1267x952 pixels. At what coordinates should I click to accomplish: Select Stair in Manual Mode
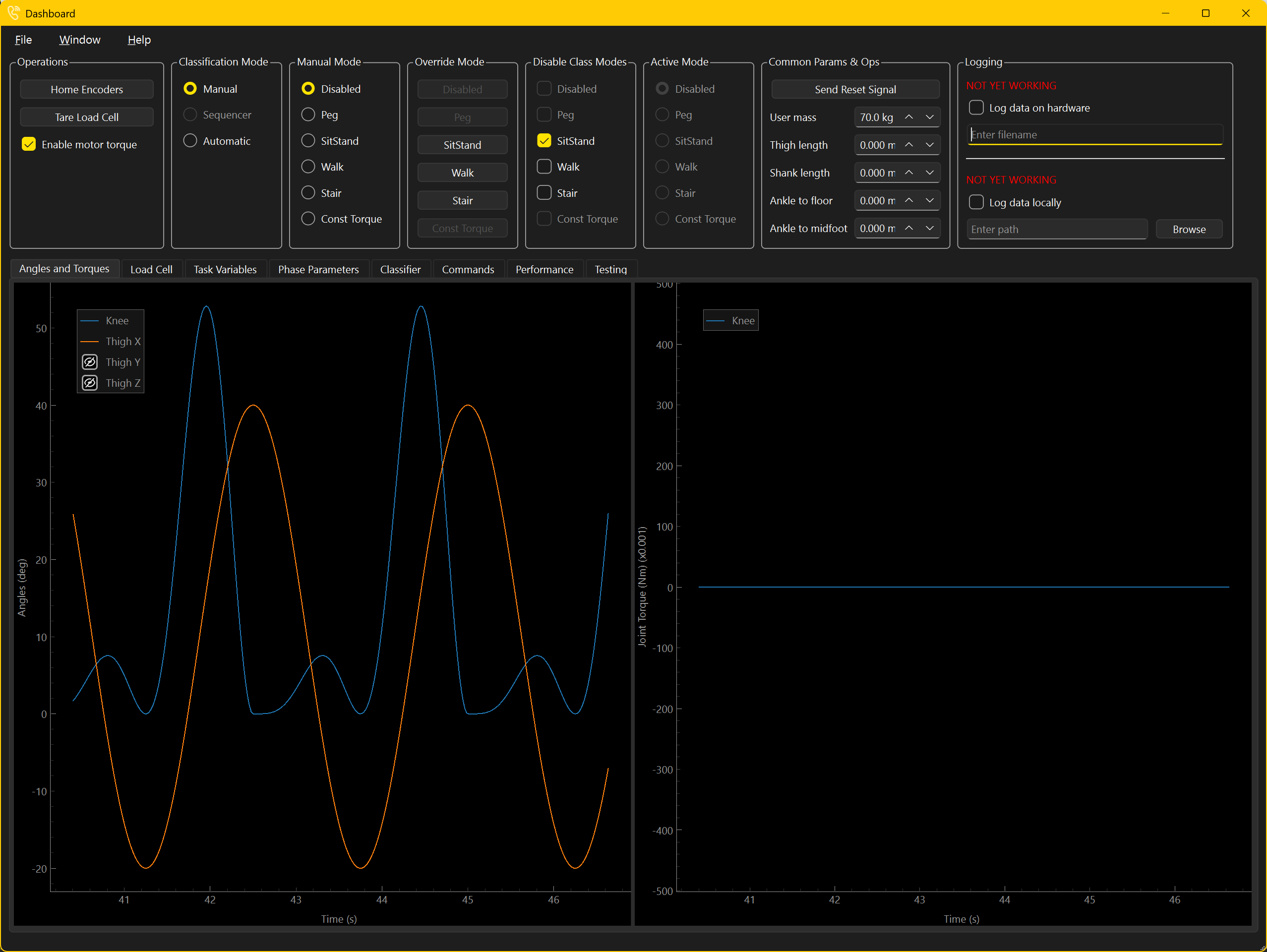pyautogui.click(x=308, y=193)
